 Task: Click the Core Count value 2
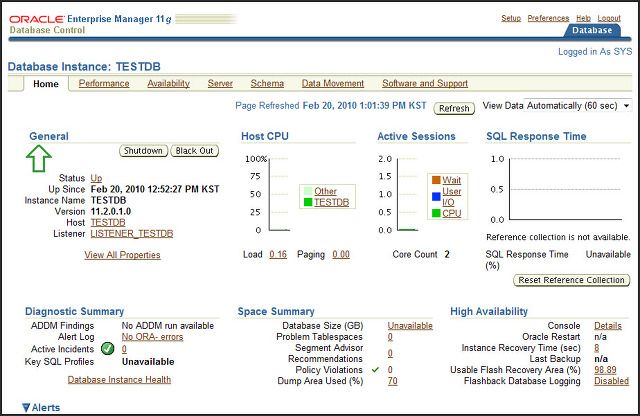447,254
